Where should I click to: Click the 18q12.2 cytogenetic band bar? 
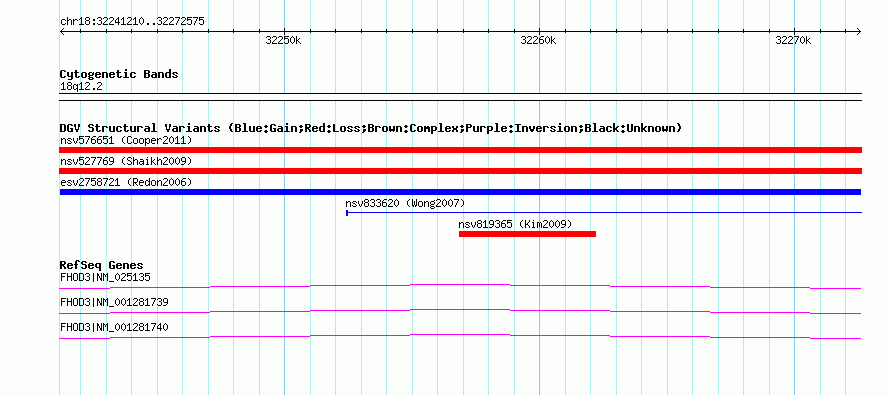460,97
